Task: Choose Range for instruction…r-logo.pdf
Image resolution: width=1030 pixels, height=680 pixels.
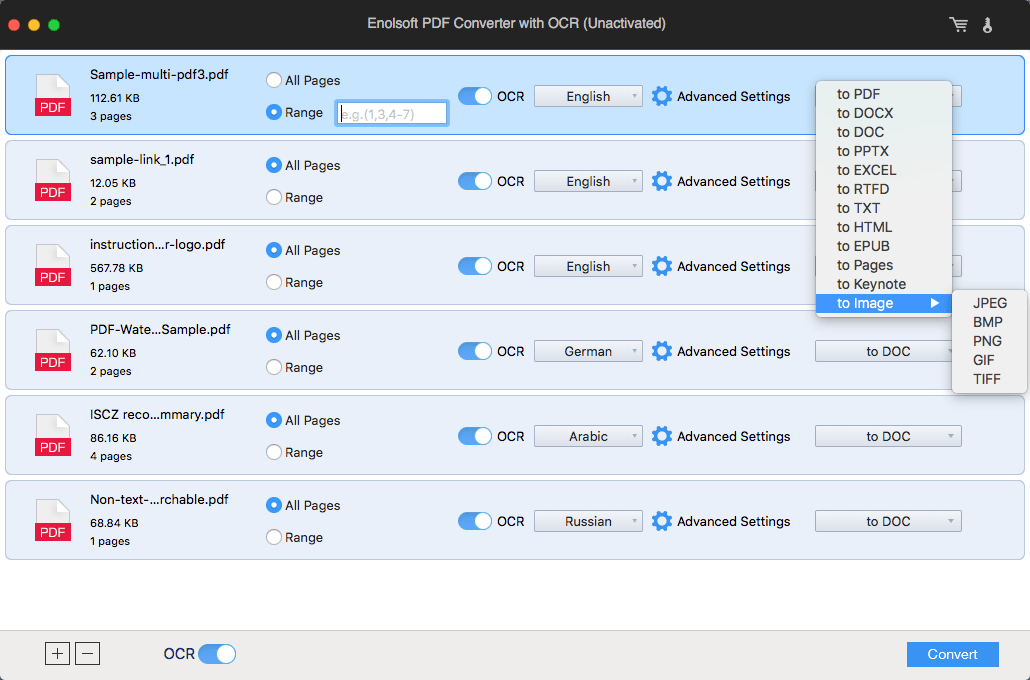Action: tap(274, 282)
